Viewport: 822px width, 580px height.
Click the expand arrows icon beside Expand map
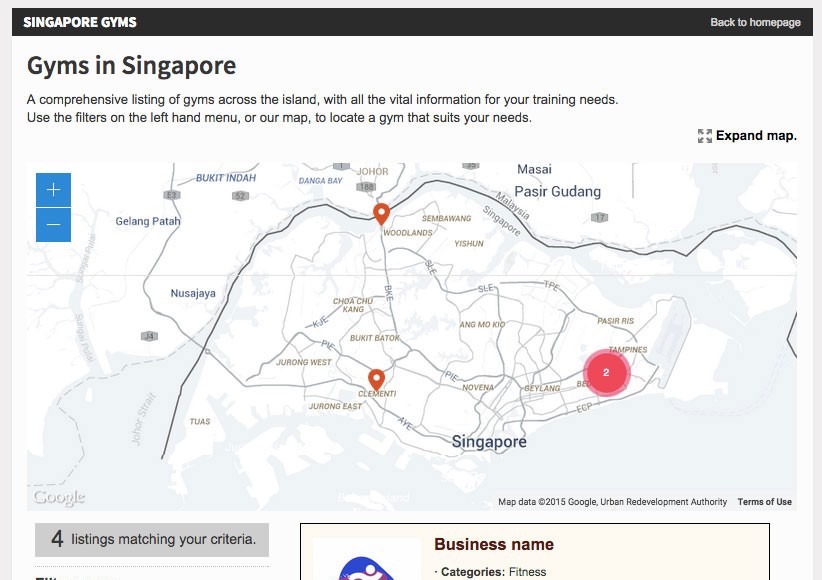(x=705, y=136)
